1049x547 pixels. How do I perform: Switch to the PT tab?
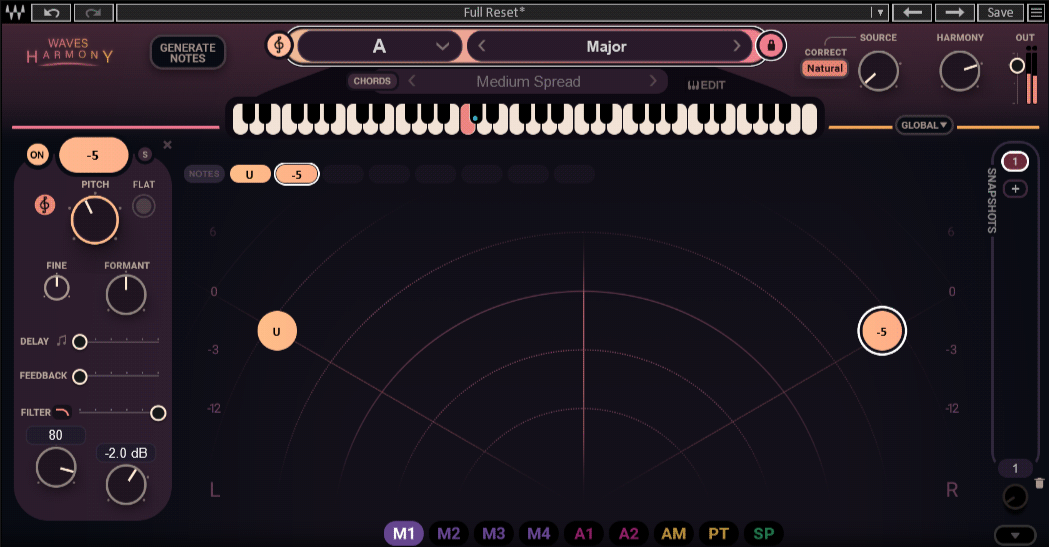[x=719, y=534]
